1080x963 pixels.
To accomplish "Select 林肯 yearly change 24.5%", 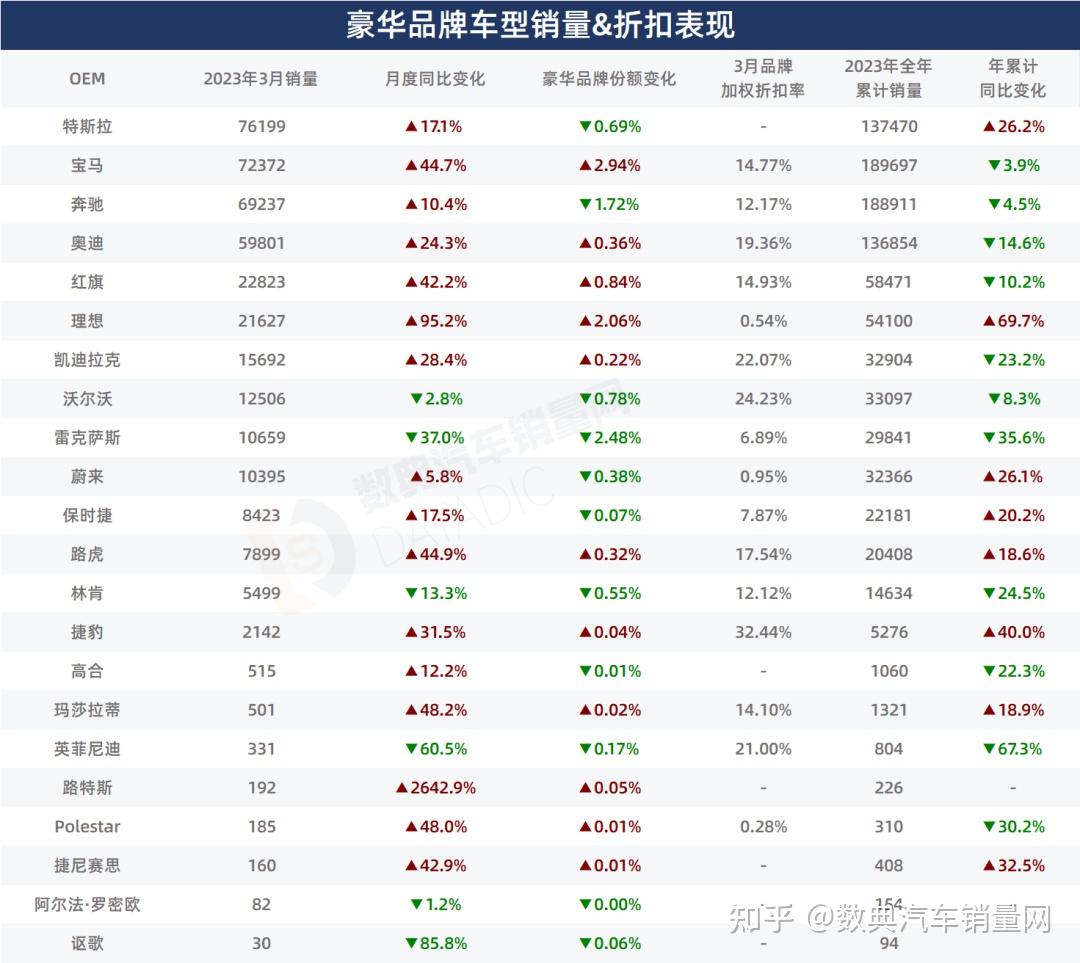I will click(x=1014, y=594).
